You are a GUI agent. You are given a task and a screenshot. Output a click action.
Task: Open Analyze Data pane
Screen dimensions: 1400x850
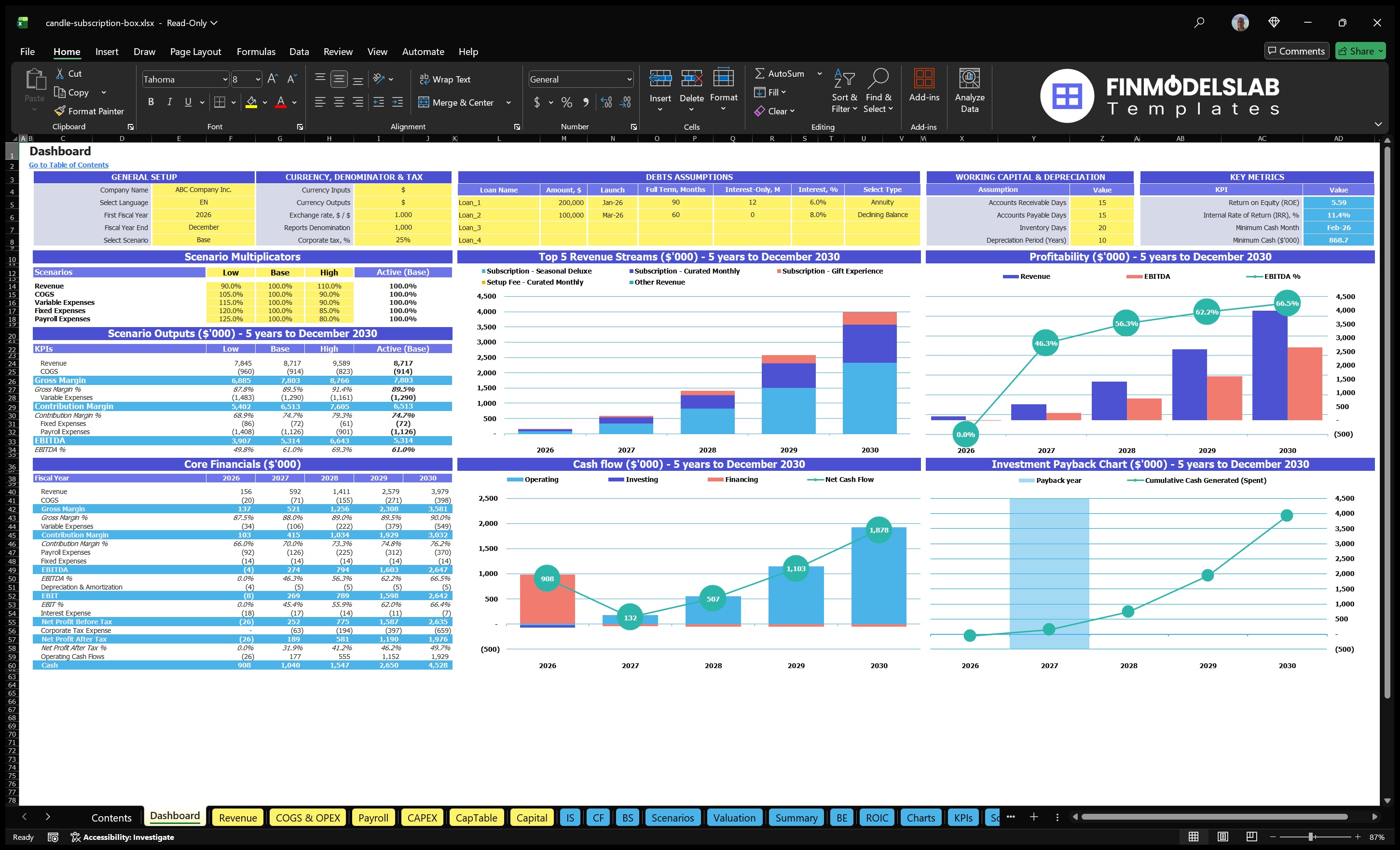coord(969,91)
